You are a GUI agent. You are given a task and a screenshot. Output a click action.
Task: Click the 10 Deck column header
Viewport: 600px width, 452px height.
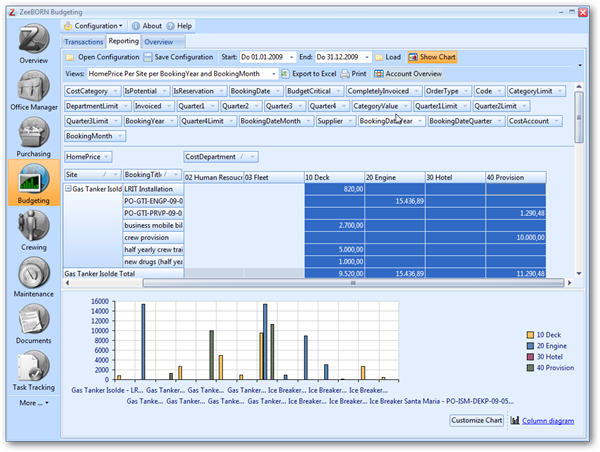pyautogui.click(x=332, y=177)
